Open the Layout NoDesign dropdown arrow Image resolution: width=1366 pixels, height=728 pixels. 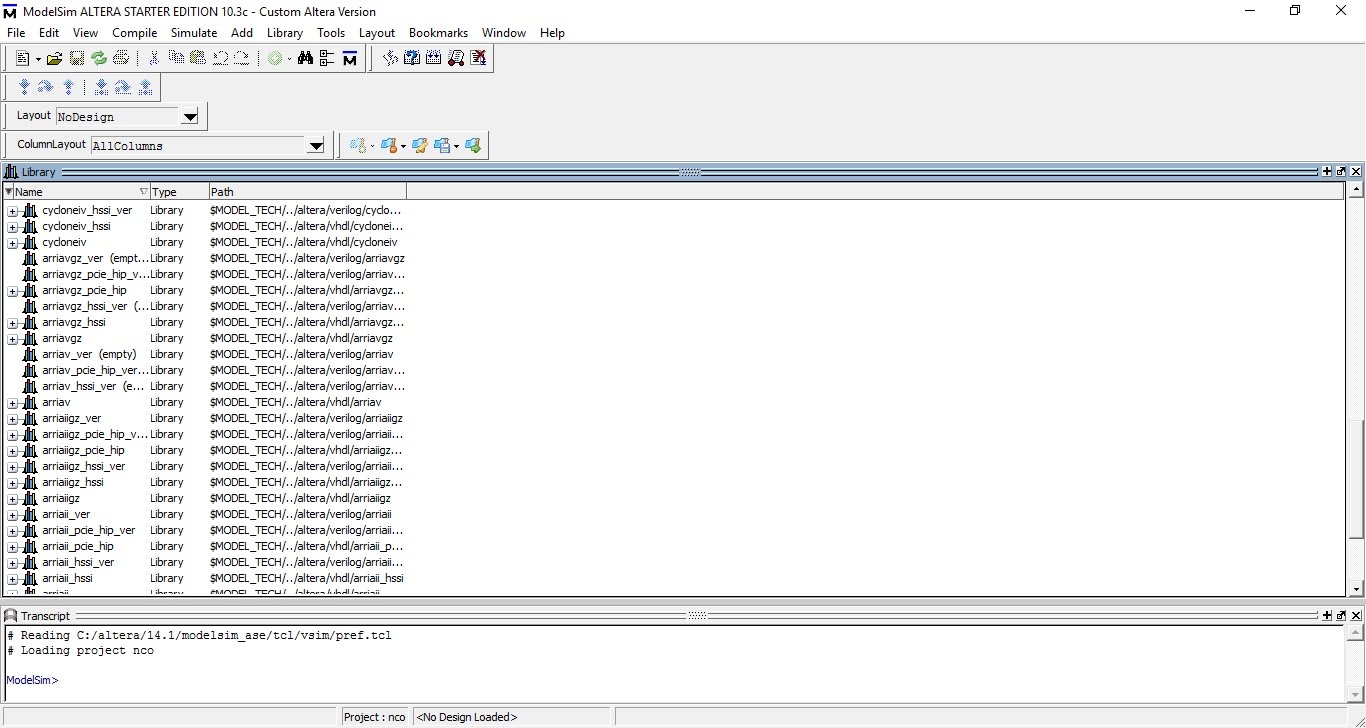(x=190, y=117)
